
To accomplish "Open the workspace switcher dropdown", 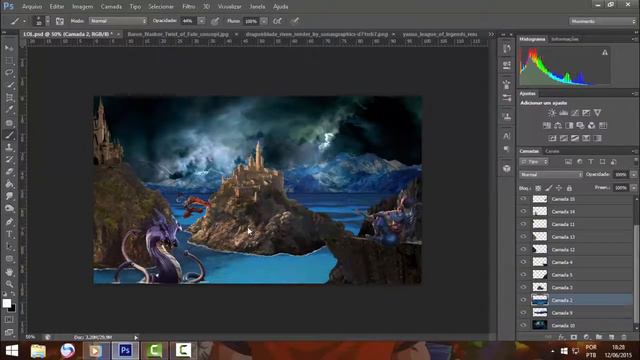I will pyautogui.click(x=602, y=21).
